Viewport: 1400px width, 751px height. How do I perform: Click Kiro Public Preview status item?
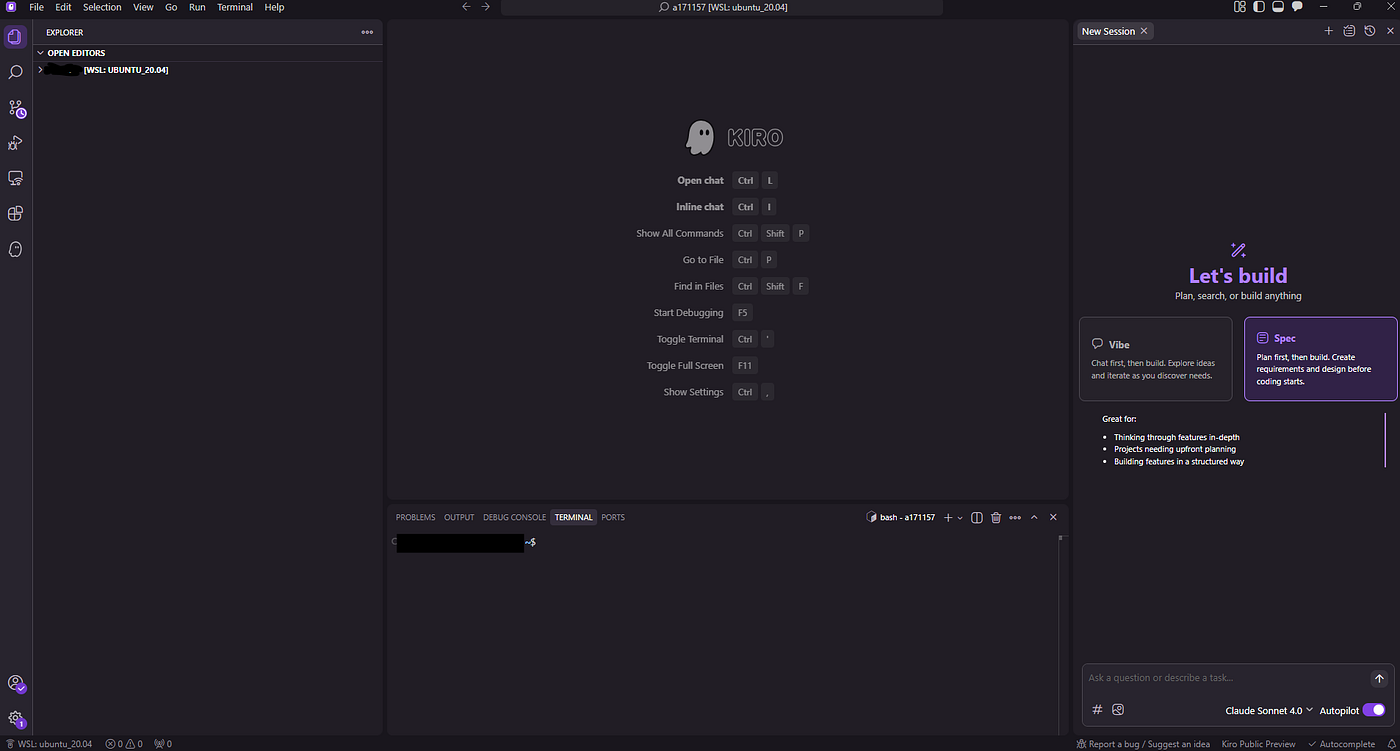coord(1258,744)
